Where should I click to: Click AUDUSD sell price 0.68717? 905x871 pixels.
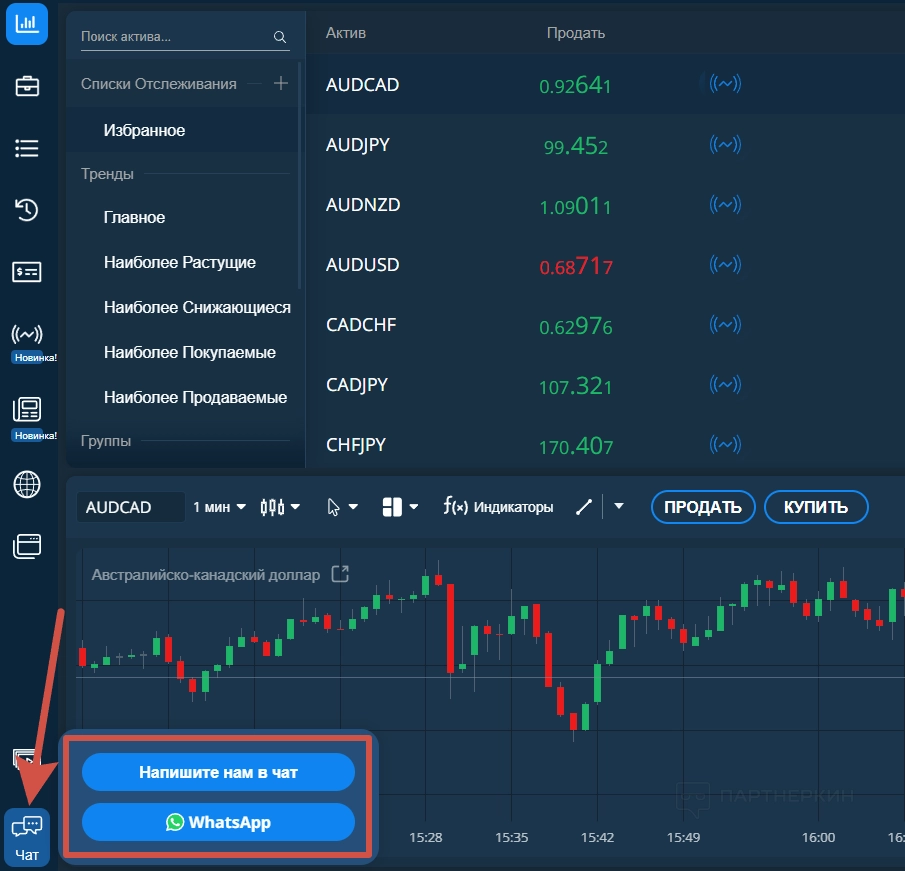coord(575,266)
